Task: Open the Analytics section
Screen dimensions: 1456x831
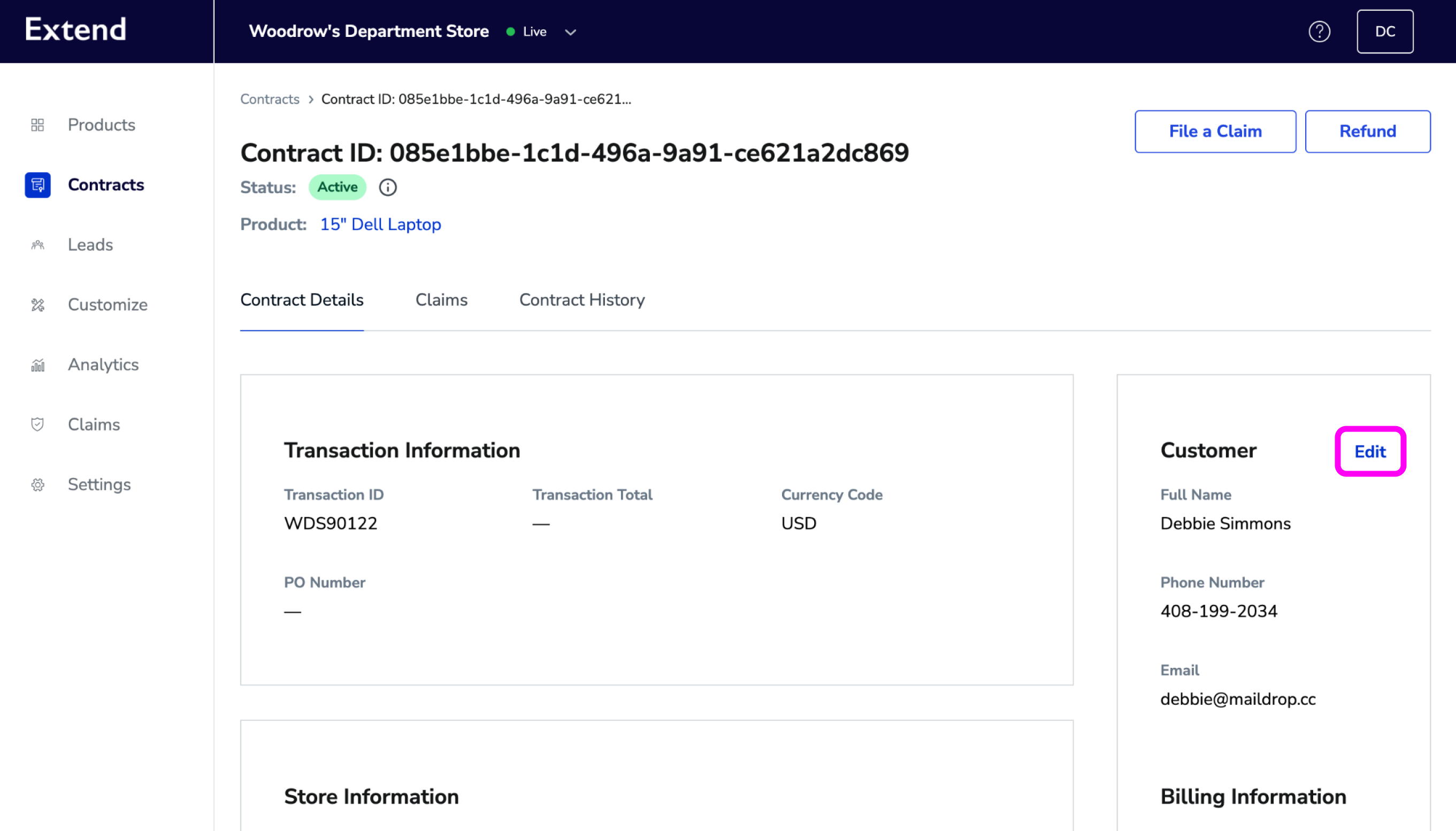Action: tap(103, 365)
